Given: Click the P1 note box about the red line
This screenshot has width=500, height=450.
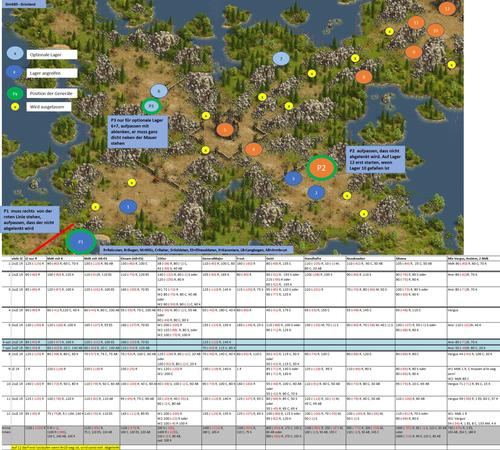Looking at the screenshot, I should click(30, 220).
